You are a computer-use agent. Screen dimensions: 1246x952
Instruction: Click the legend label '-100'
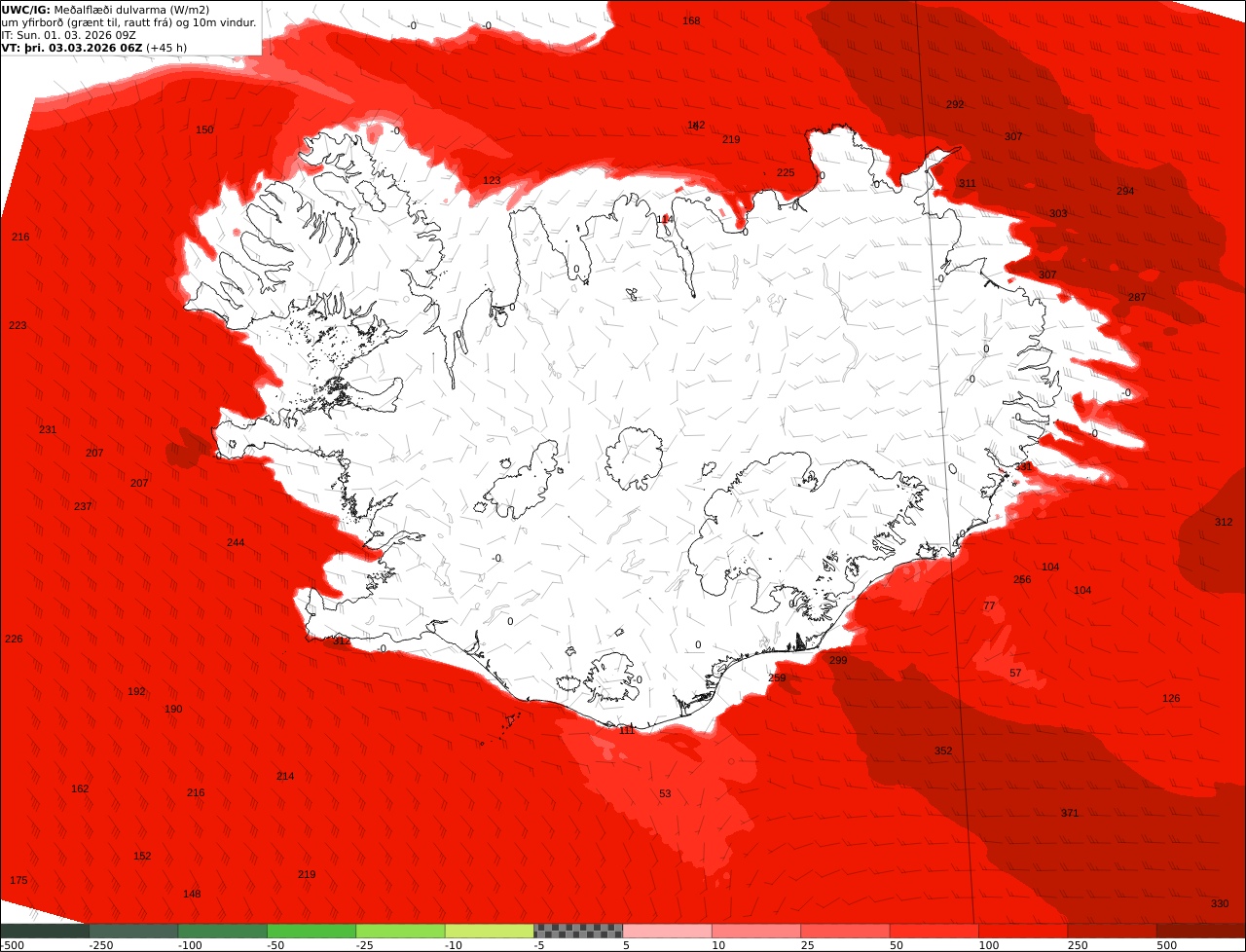click(191, 945)
